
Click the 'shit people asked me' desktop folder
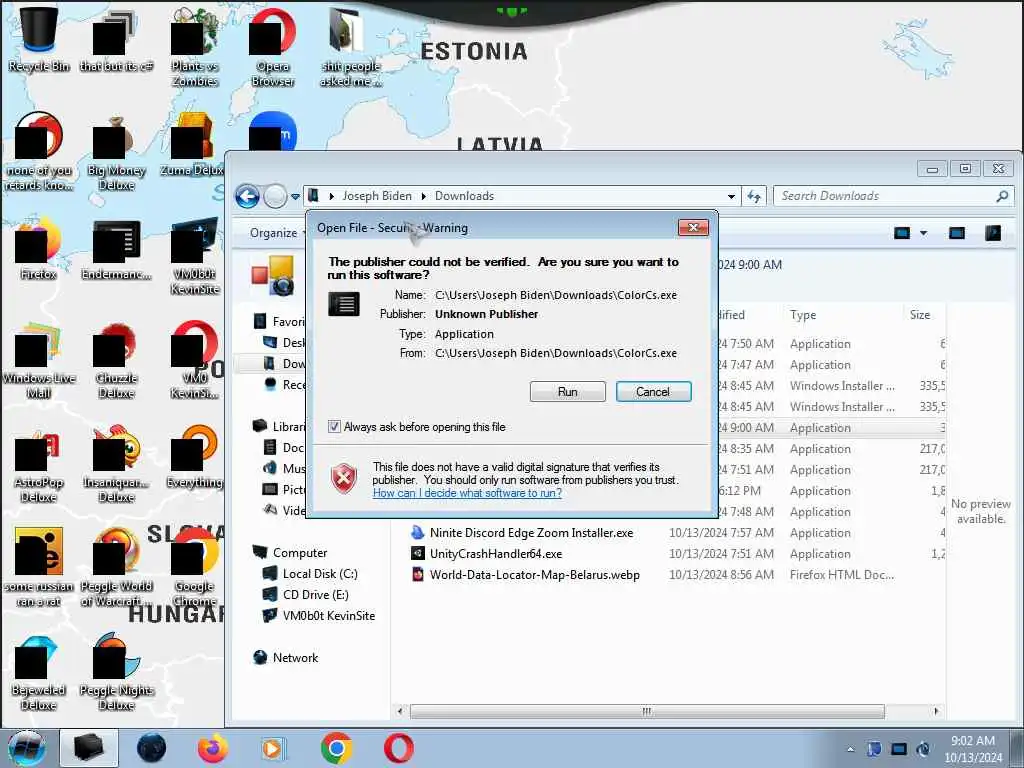[351, 46]
